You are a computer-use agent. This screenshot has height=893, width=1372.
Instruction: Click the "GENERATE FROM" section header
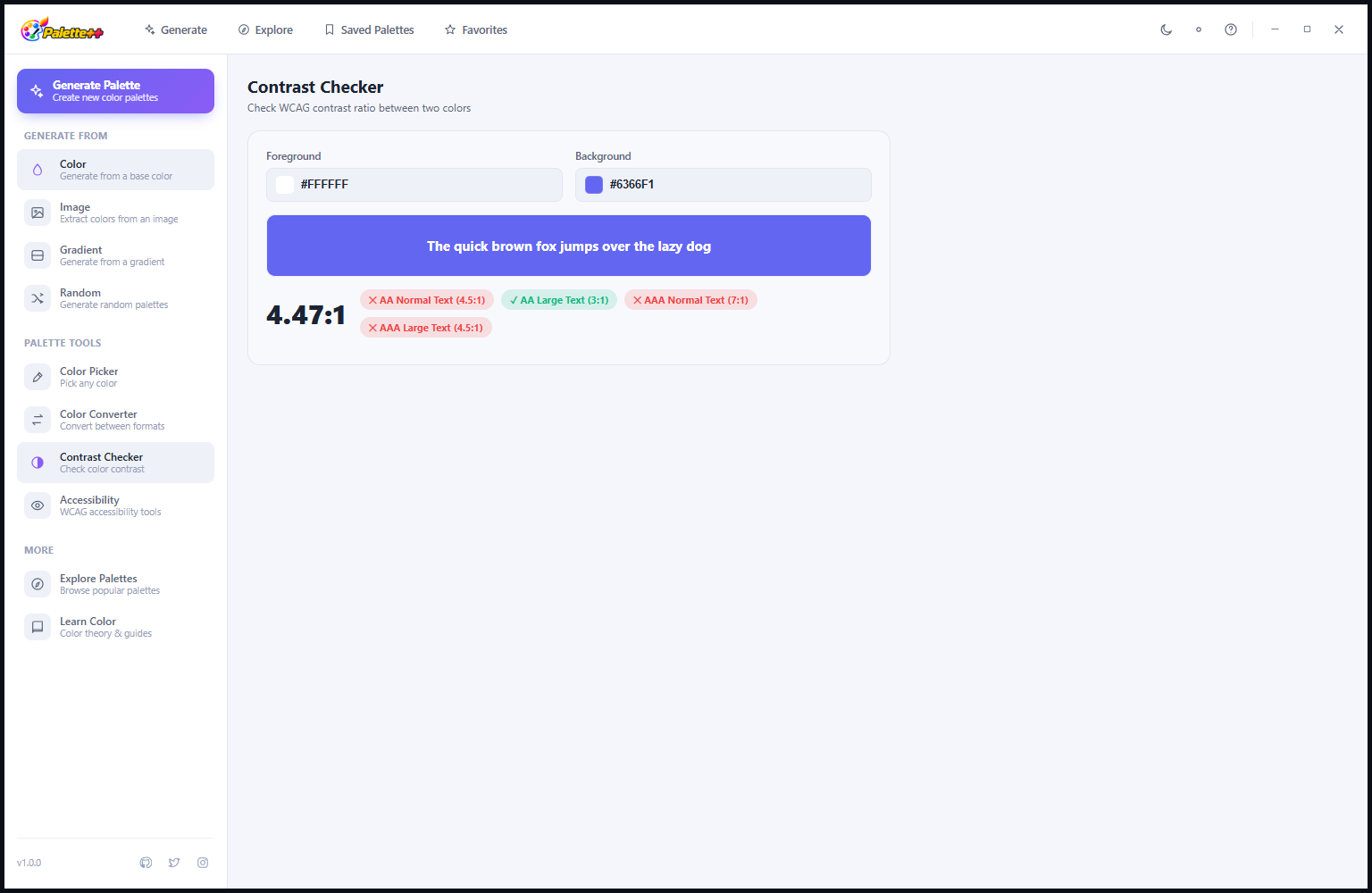66,136
